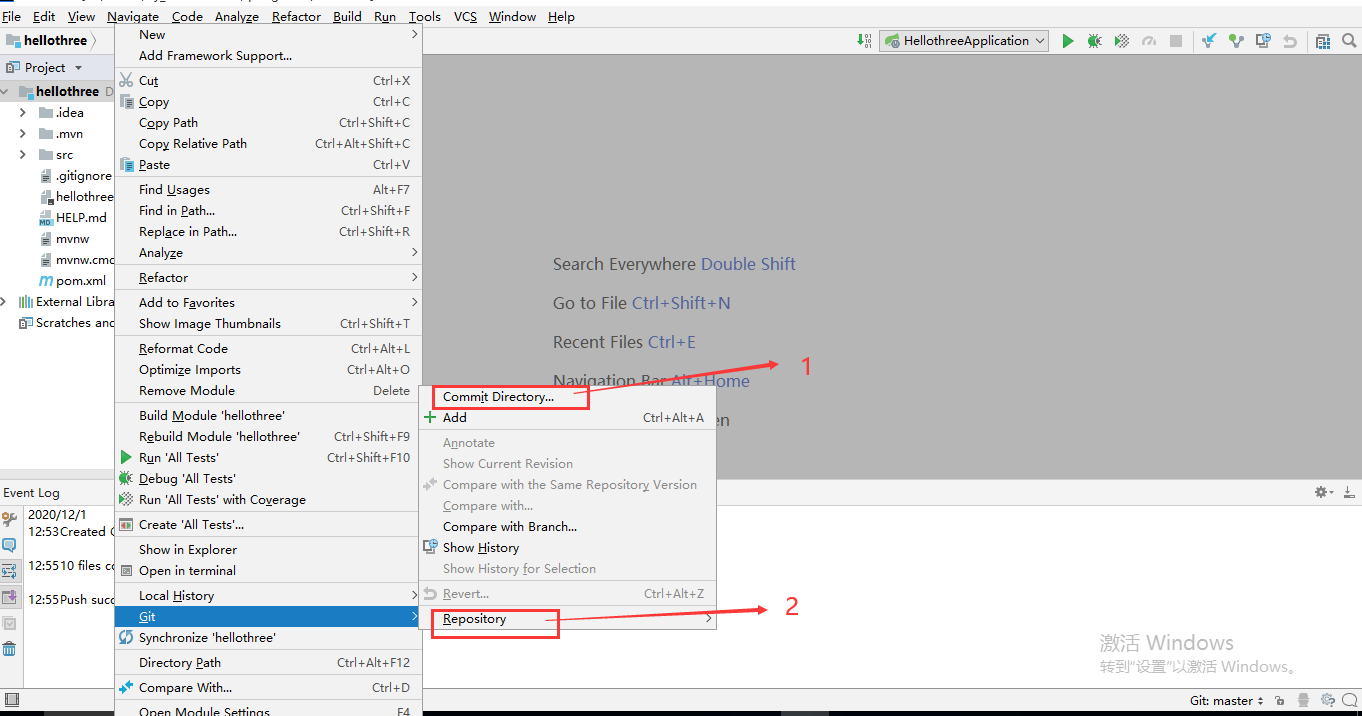
Task: Run with Coverage using the toolbar icon
Action: point(1121,40)
